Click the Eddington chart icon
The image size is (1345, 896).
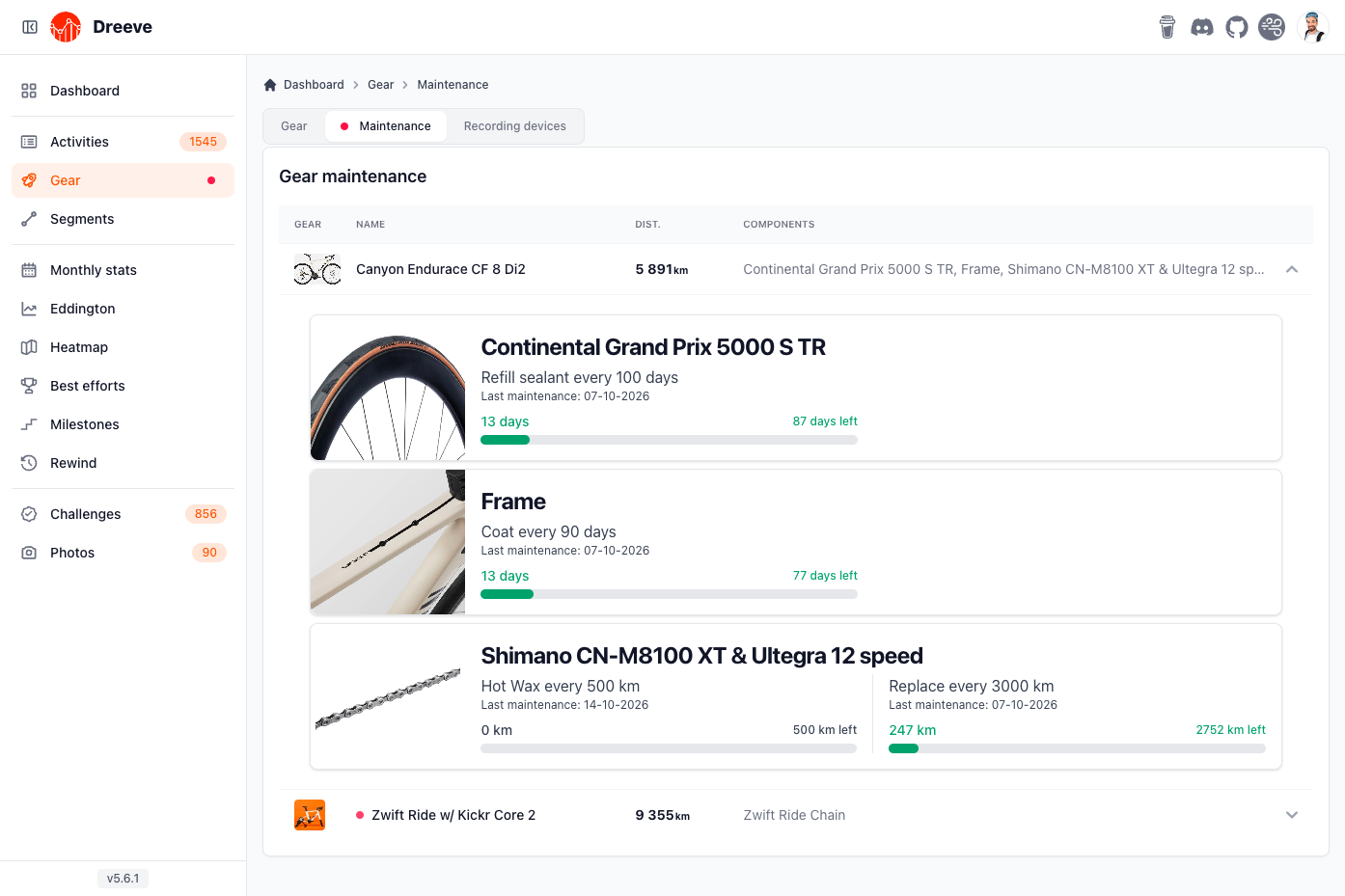pyautogui.click(x=29, y=309)
